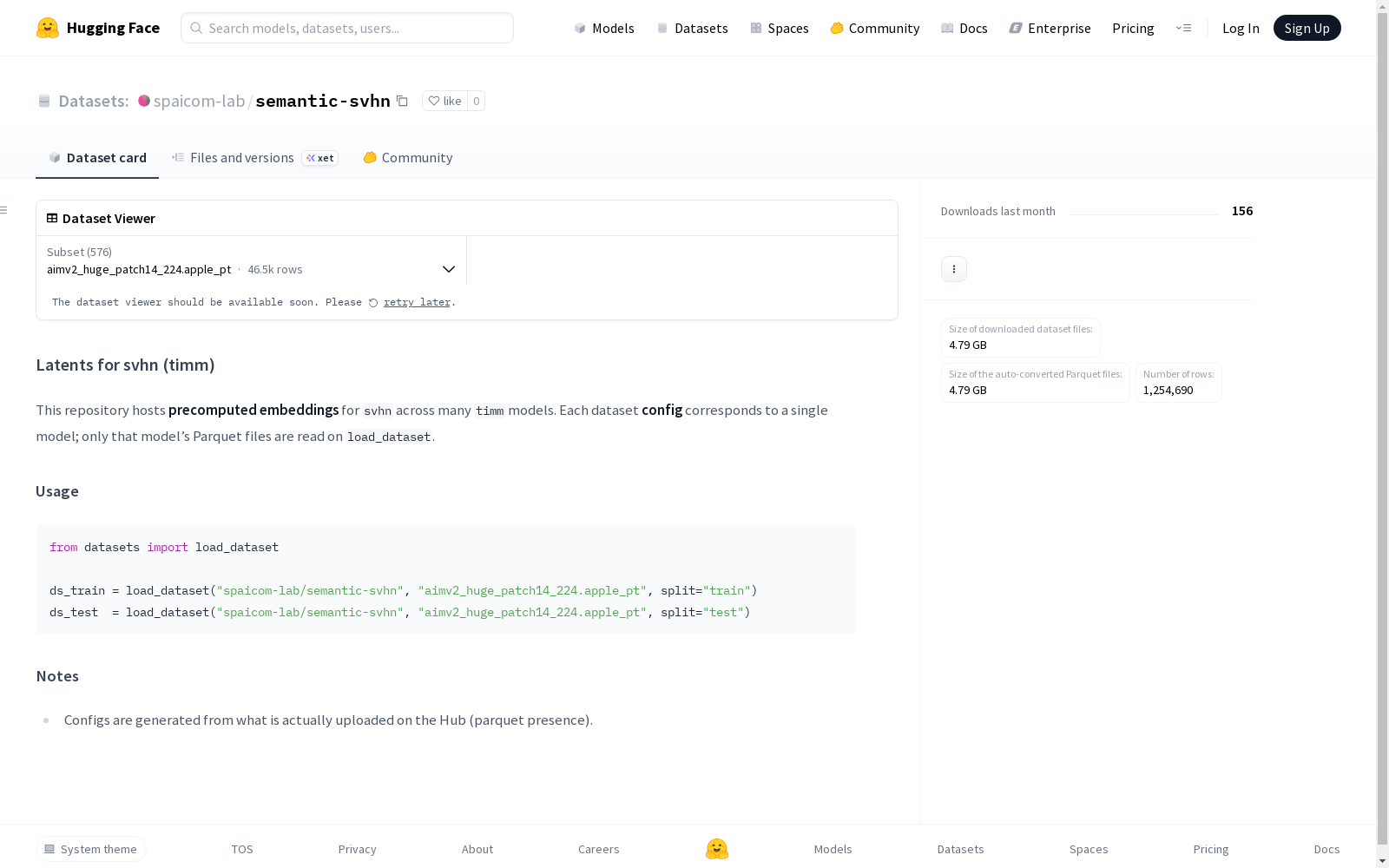Screen dimensions: 1389x868
Task: Open the dataset Community tab
Action: click(x=408, y=157)
